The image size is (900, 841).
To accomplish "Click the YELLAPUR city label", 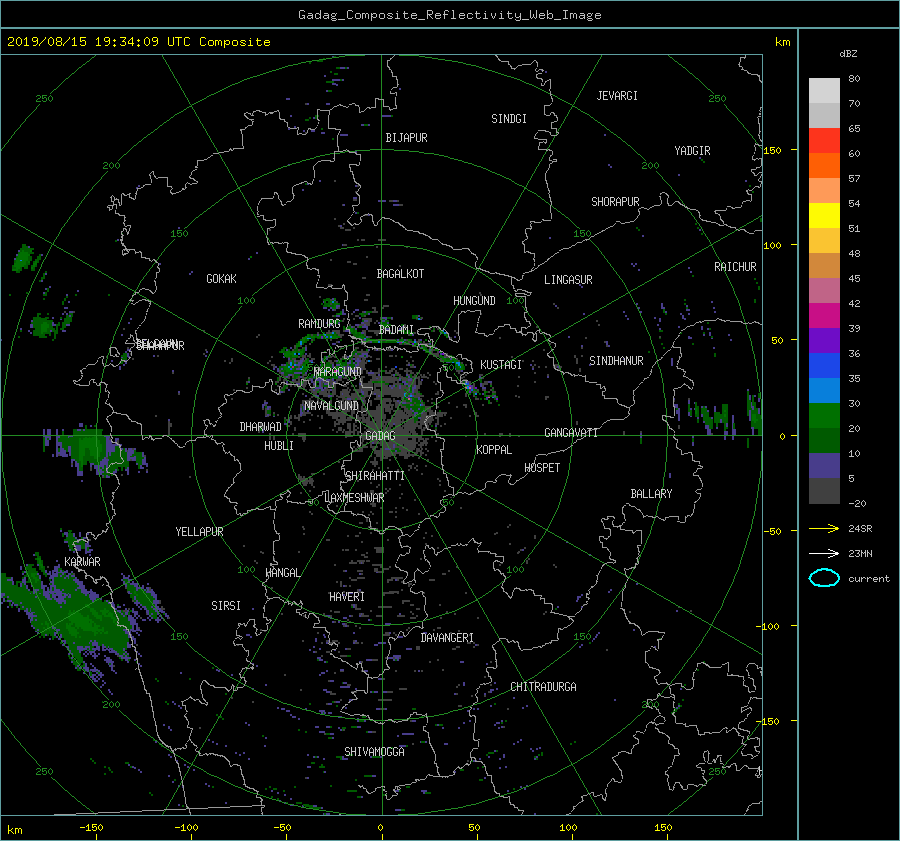I will pos(199,532).
